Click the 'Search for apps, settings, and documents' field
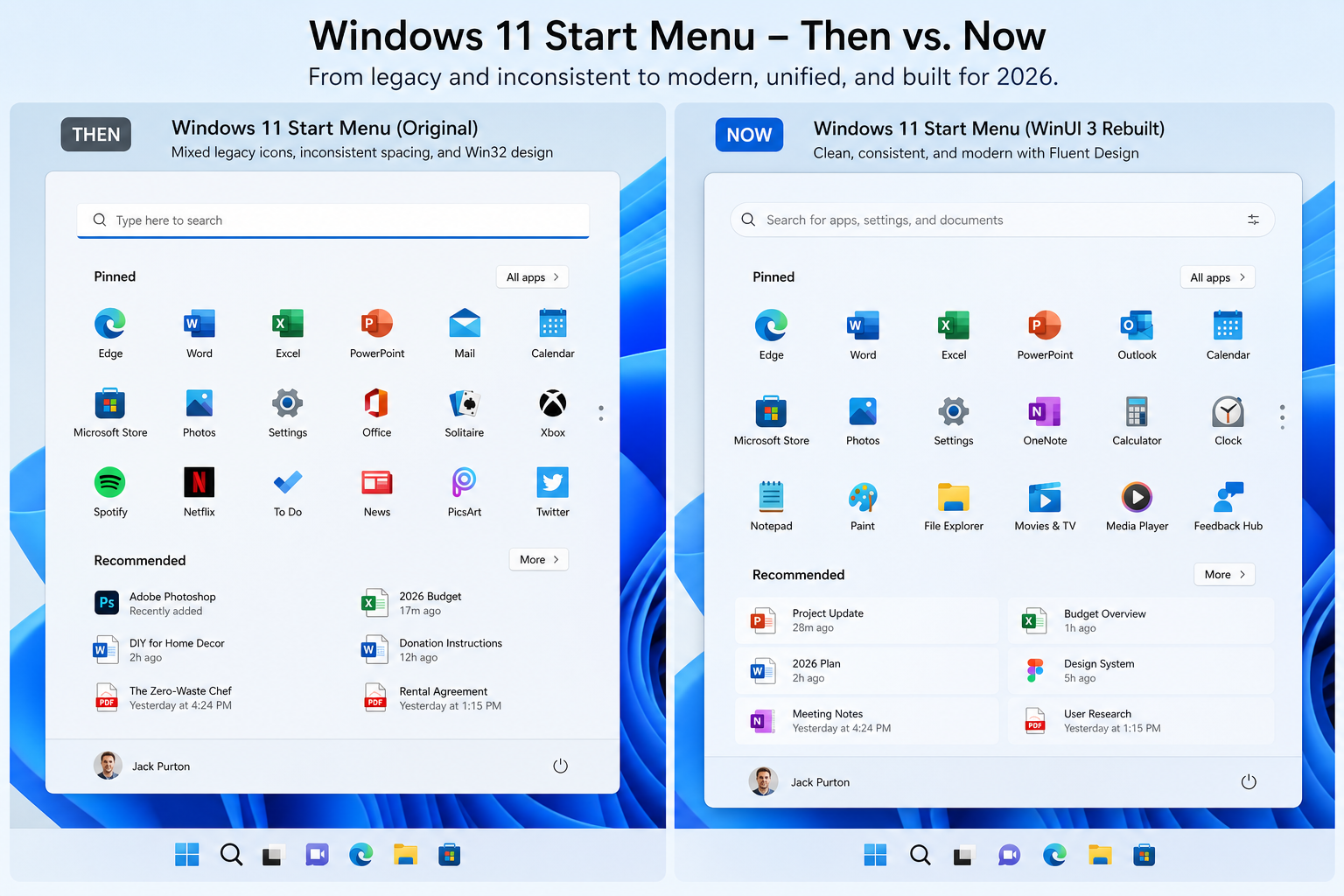This screenshot has width=1344, height=896. 1002,220
